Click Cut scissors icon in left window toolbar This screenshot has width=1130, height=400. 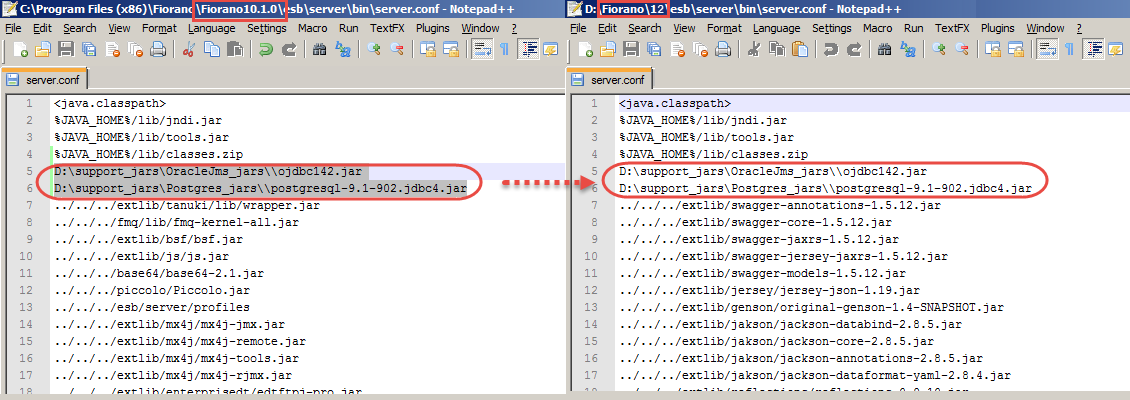click(x=187, y=49)
